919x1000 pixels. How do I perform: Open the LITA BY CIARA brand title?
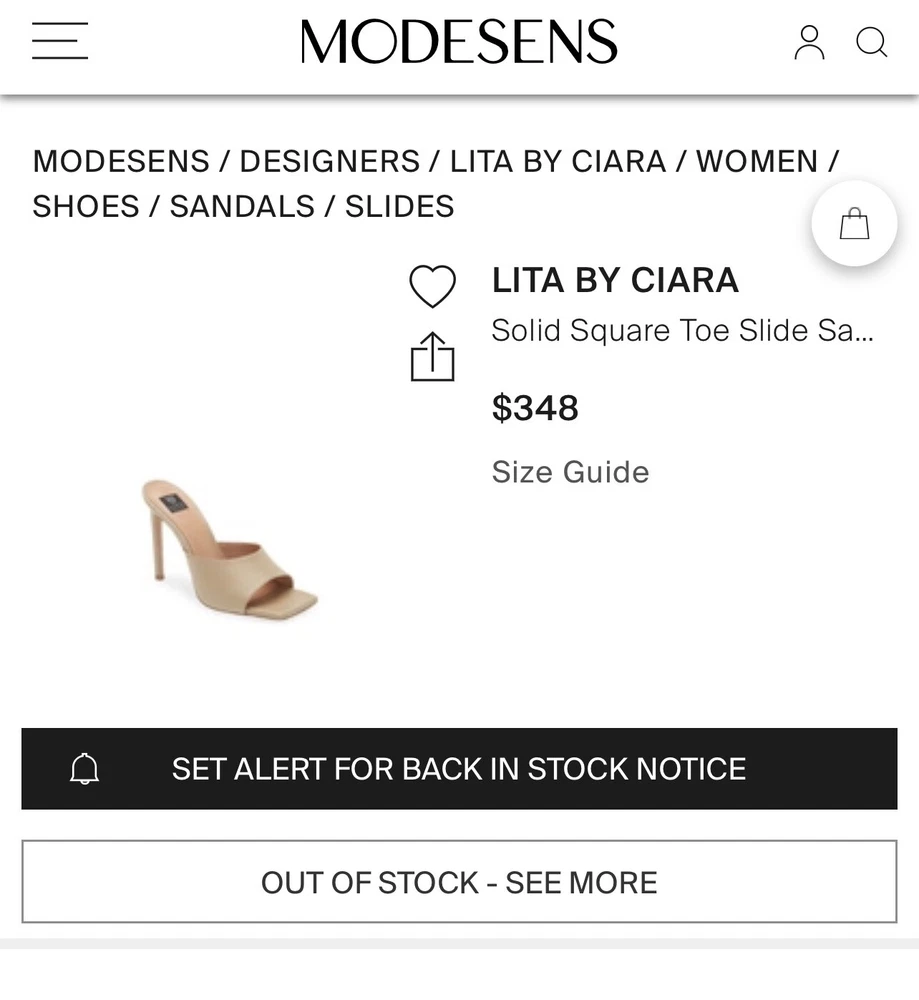(615, 281)
